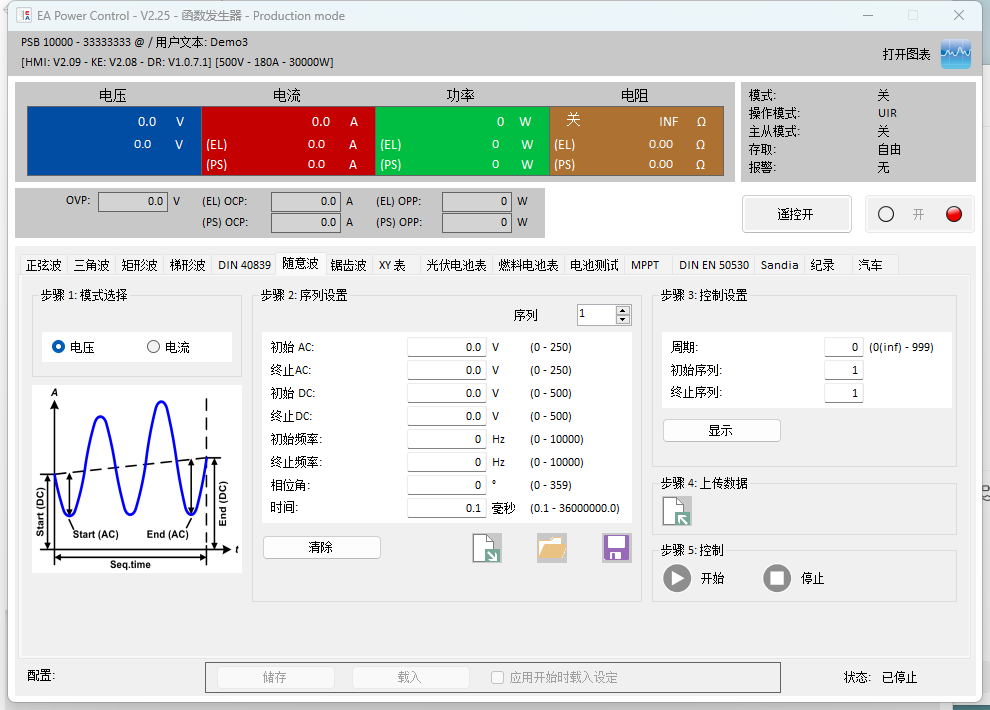Click the 初始频率 input field

point(446,439)
